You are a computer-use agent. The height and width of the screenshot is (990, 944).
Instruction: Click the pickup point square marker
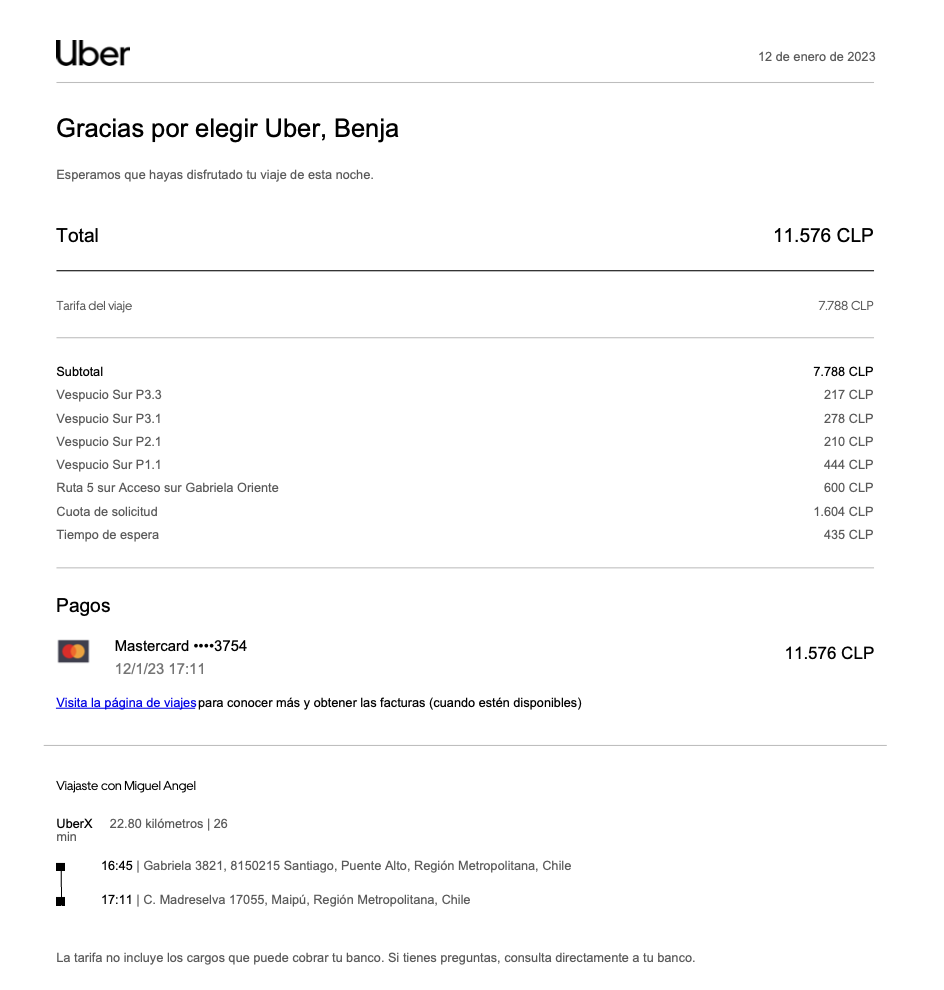pos(61,867)
